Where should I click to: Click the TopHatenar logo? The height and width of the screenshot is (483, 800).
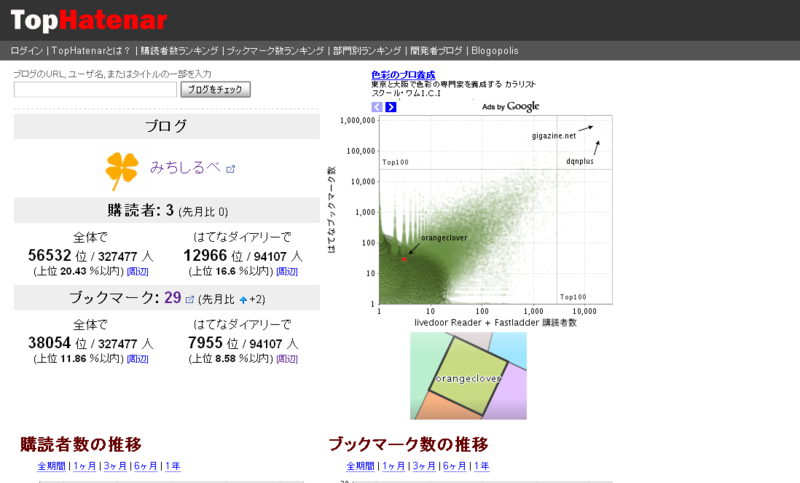click(x=89, y=20)
